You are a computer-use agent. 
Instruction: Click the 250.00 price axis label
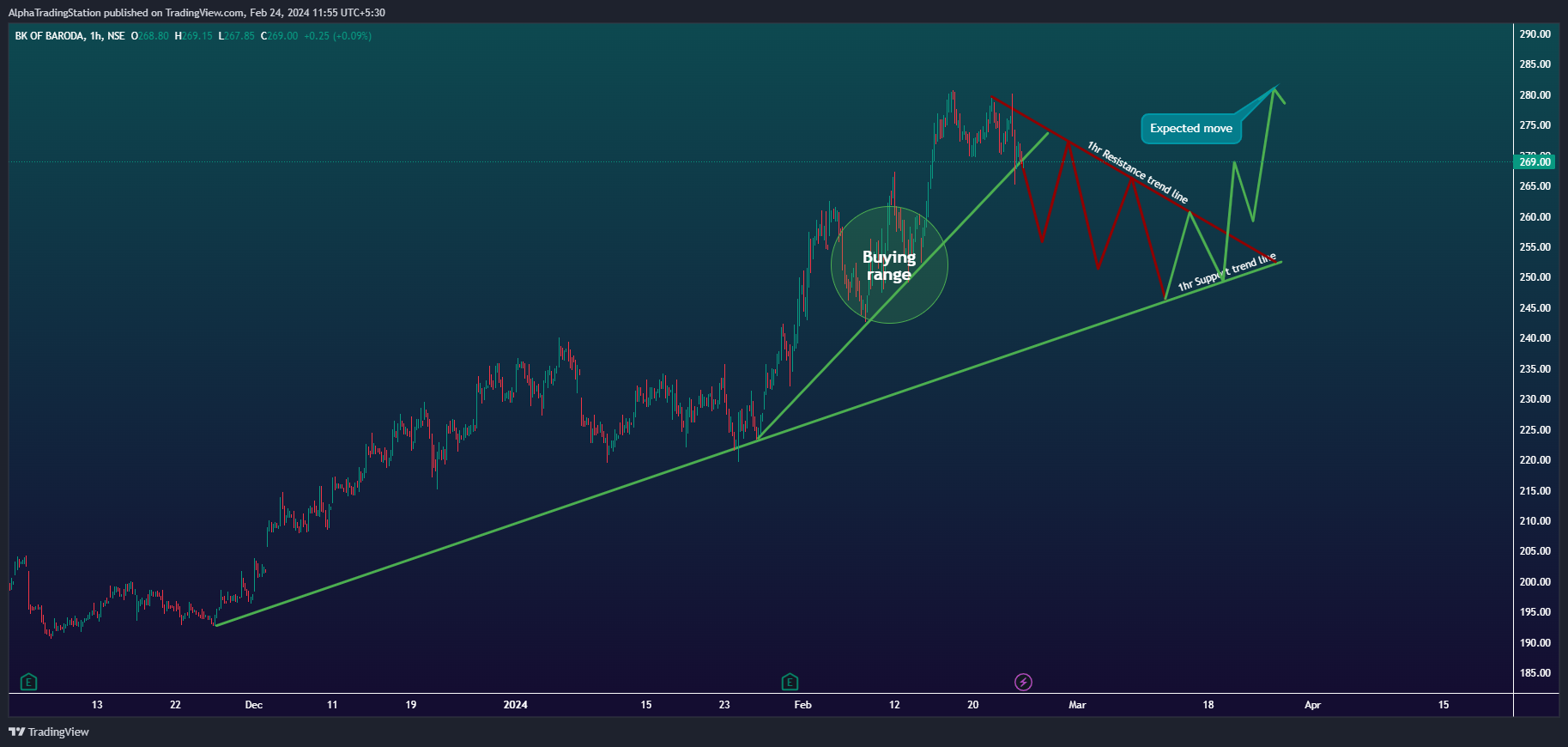coord(1535,277)
